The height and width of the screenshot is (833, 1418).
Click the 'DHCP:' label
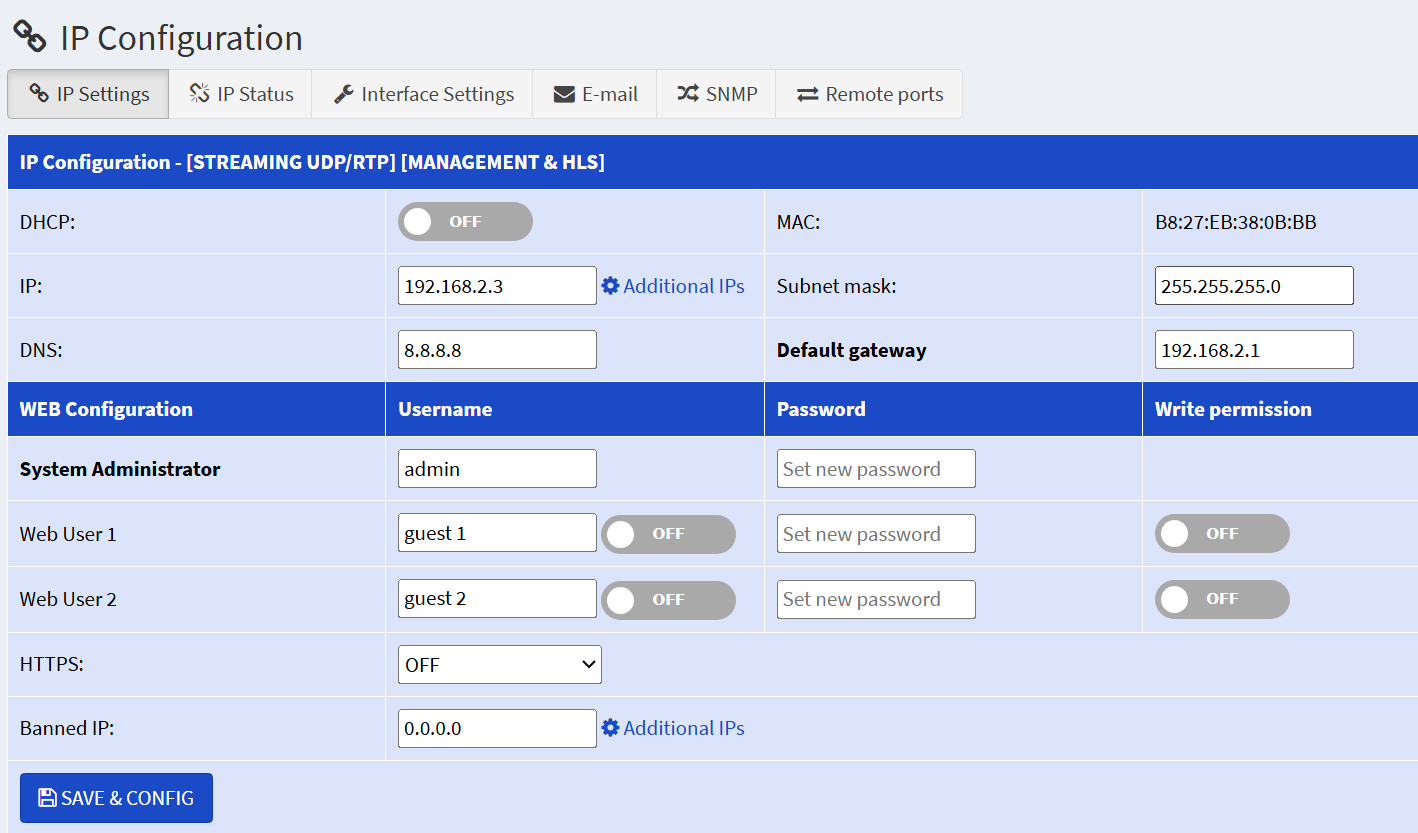(47, 222)
